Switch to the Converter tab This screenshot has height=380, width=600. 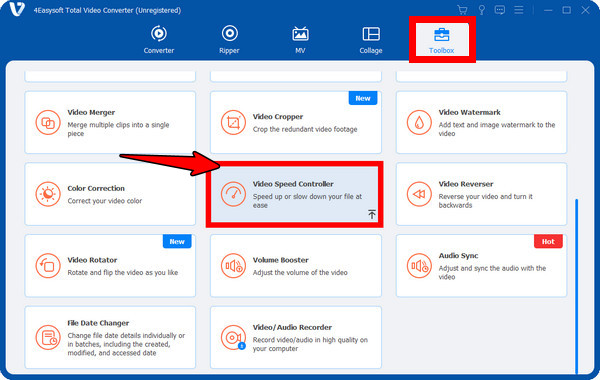click(x=159, y=39)
